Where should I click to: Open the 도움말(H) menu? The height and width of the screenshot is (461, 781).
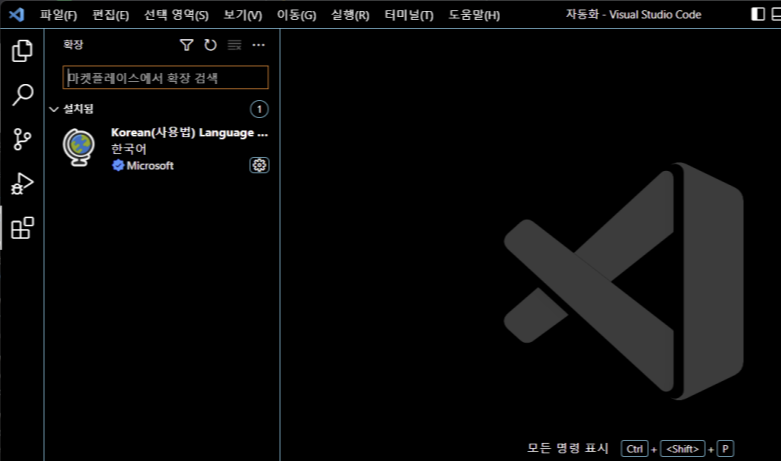pos(474,15)
